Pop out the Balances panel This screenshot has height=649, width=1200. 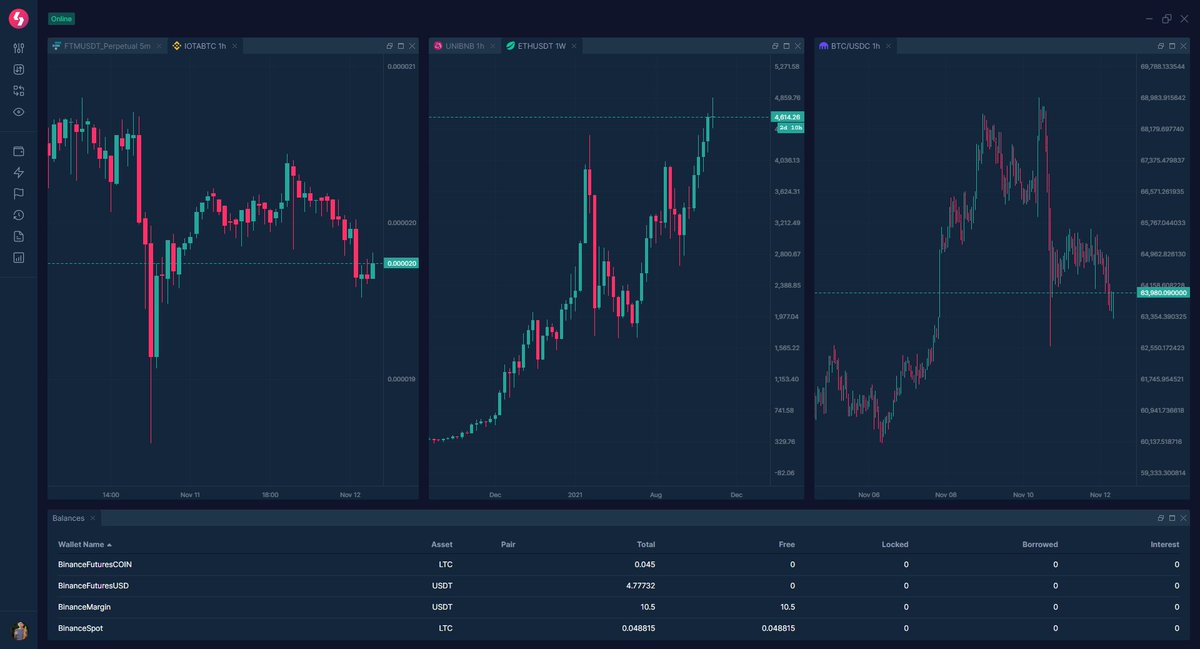(1161, 518)
